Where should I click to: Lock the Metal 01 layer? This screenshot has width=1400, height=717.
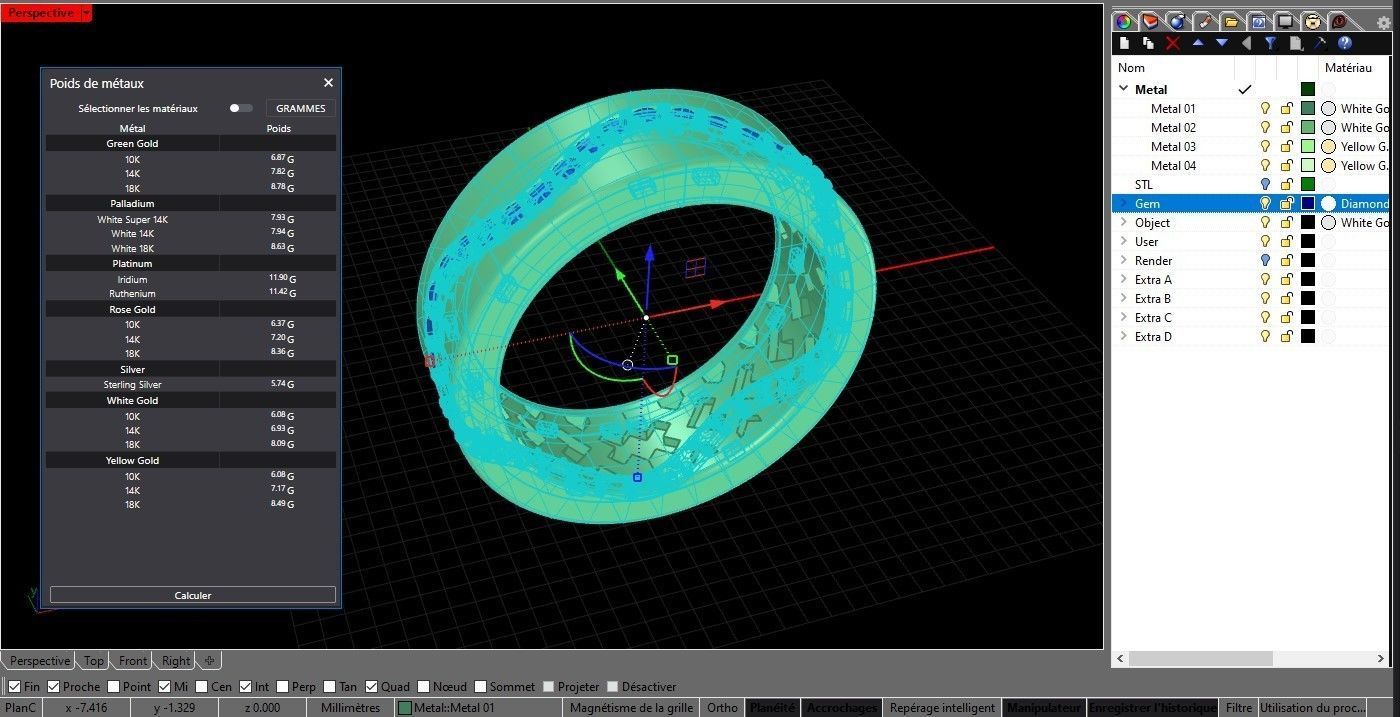[x=1287, y=108]
